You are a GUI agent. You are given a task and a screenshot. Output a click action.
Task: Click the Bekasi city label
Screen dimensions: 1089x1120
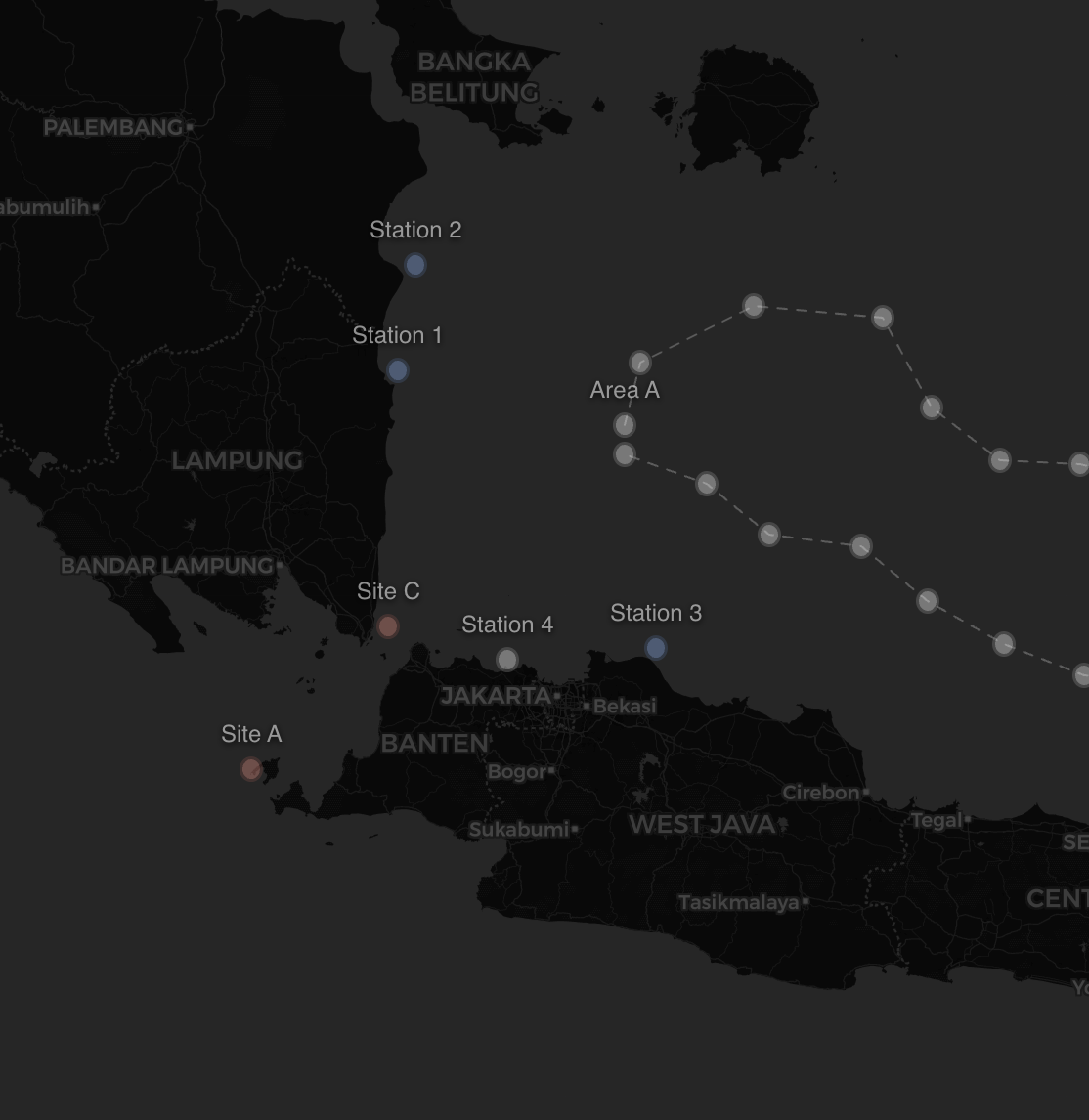pyautogui.click(x=625, y=707)
